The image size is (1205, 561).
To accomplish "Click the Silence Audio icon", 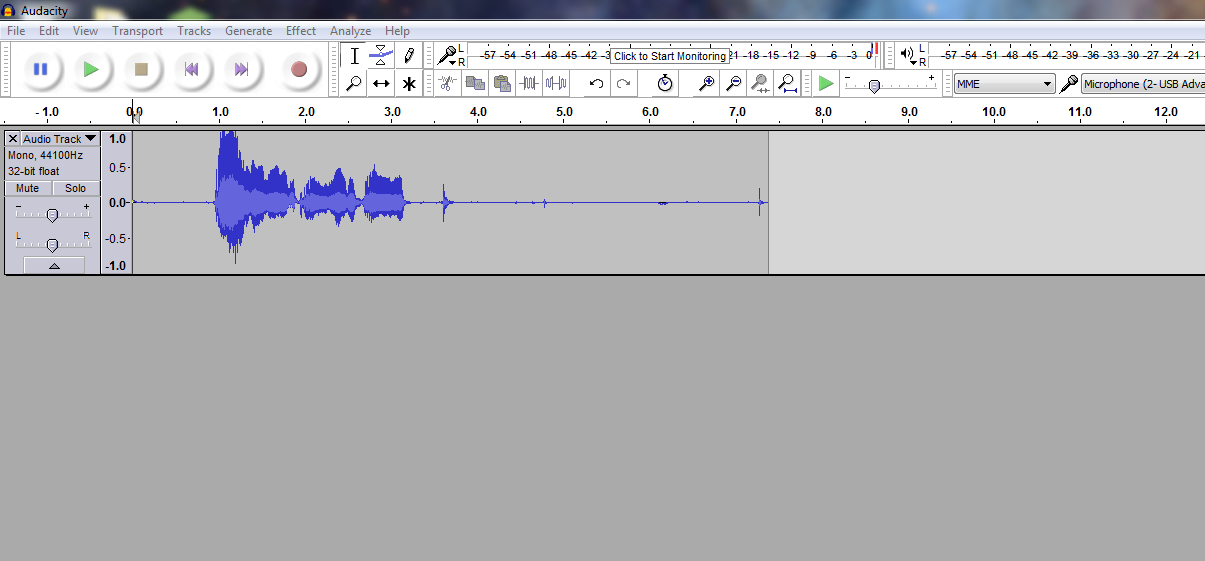I will coord(556,83).
